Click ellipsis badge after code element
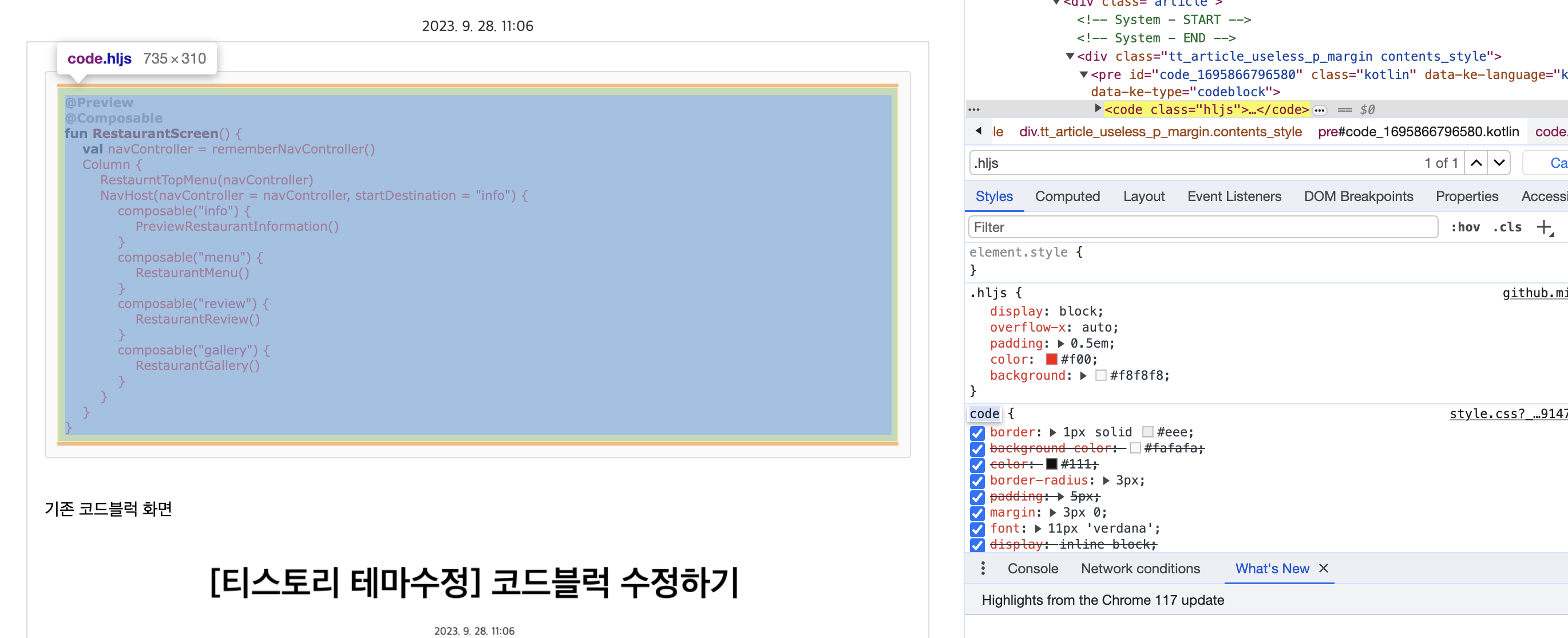Viewport: 1568px width, 638px height. 1319,111
